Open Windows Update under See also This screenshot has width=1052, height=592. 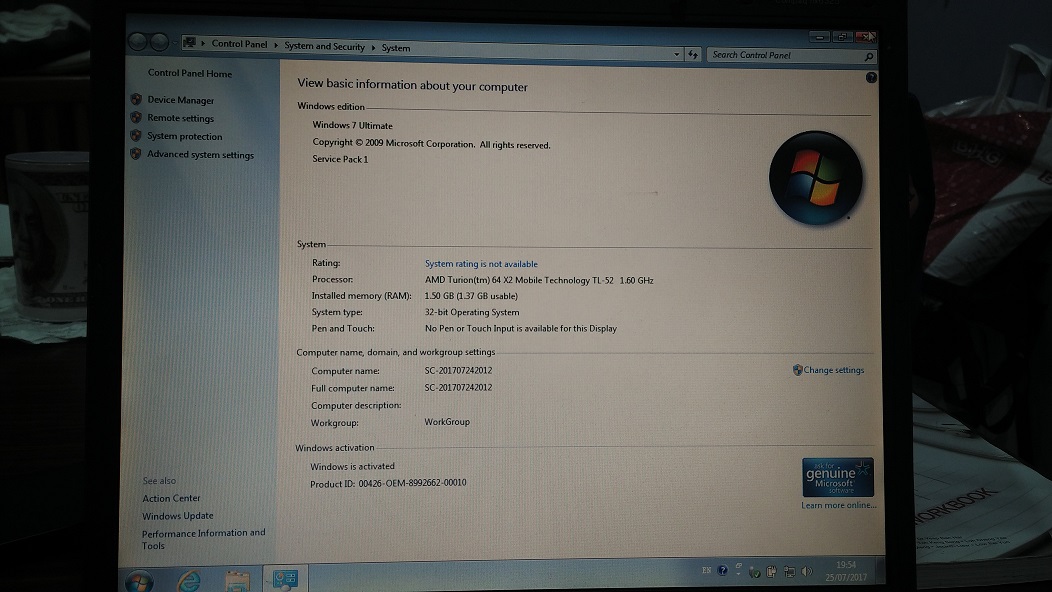point(178,515)
